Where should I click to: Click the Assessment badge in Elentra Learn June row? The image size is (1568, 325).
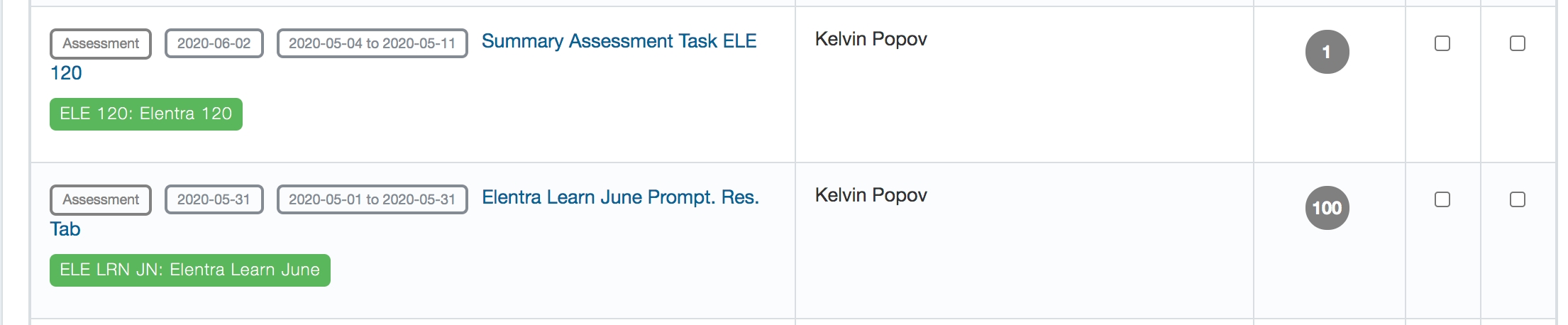101,200
